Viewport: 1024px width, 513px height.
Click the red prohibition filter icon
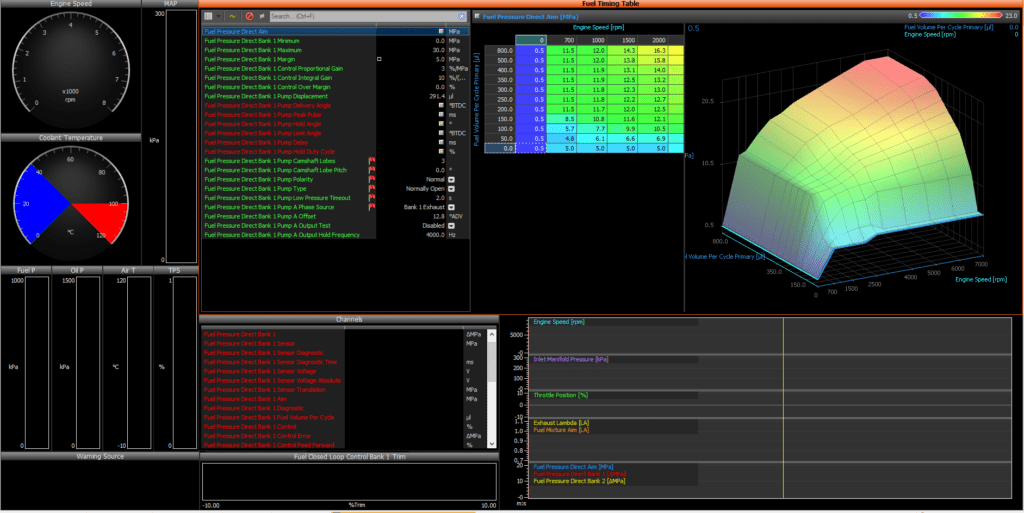[x=249, y=16]
